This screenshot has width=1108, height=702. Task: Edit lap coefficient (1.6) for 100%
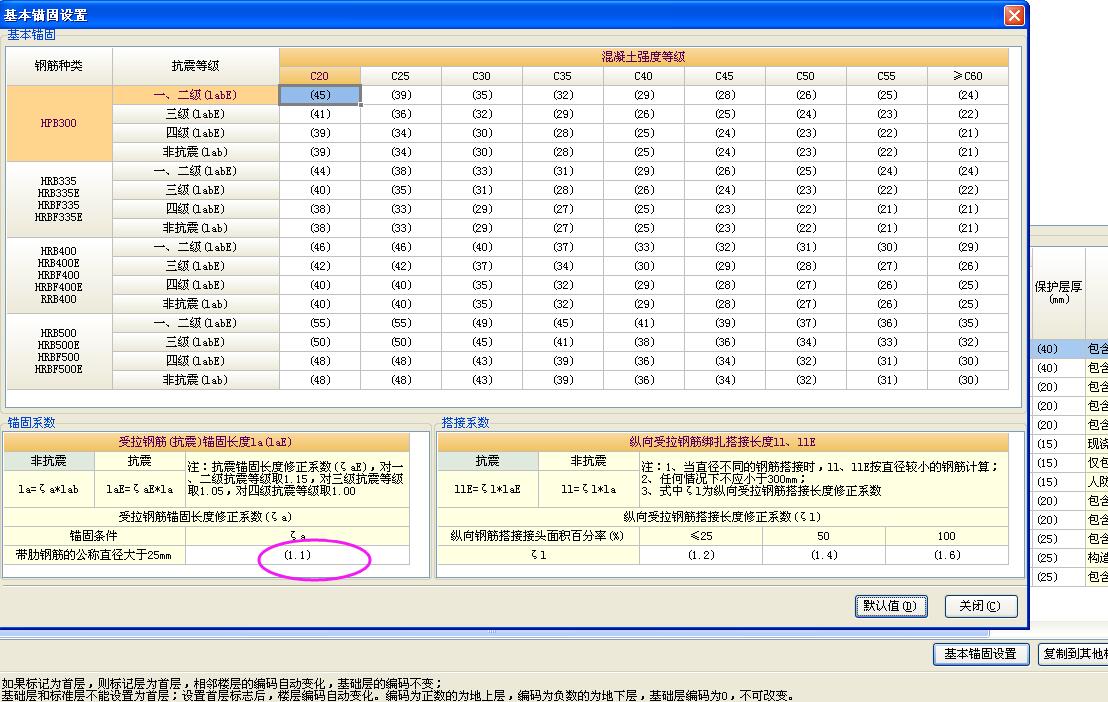[x=947, y=555]
